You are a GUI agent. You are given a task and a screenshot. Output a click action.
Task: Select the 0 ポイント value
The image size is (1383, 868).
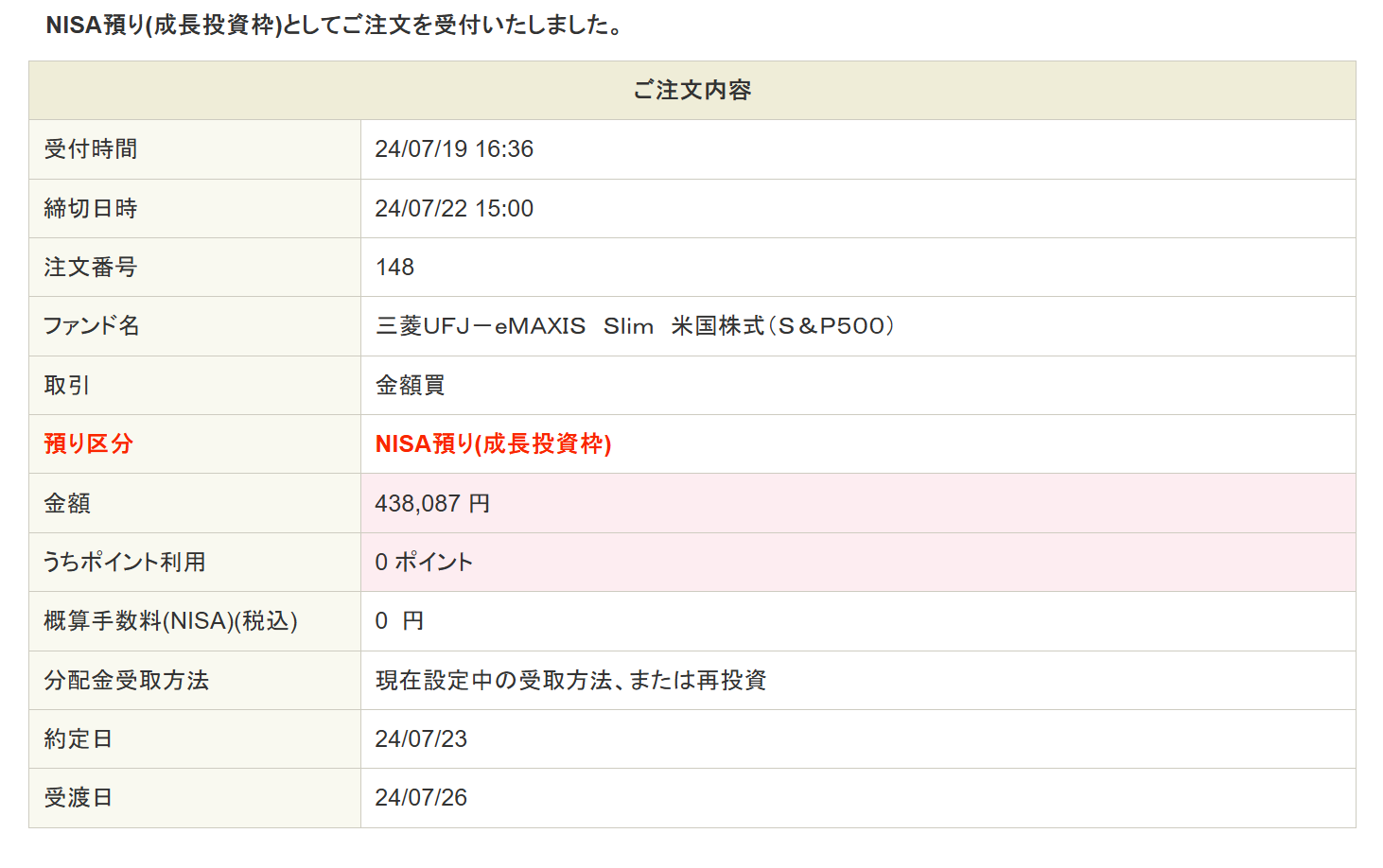point(424,562)
